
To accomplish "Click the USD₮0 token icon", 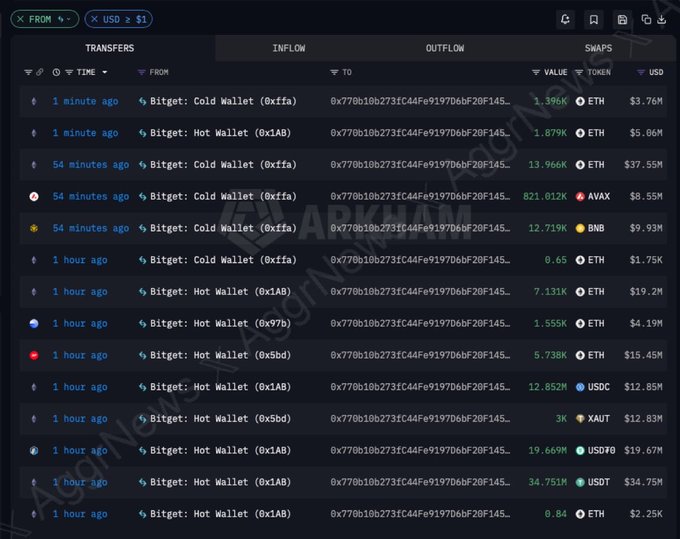I will pos(580,451).
